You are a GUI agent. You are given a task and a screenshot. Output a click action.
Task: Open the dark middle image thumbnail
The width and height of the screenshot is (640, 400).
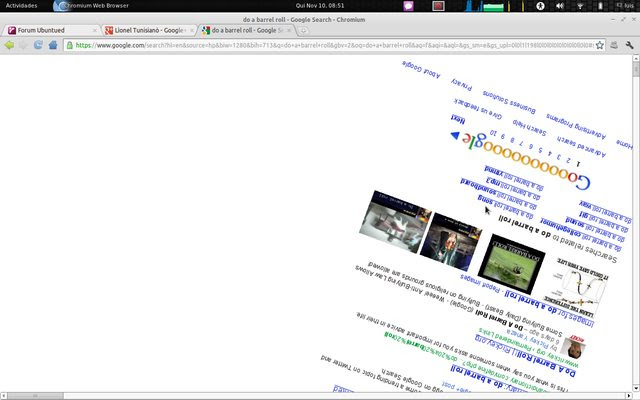tap(451, 242)
